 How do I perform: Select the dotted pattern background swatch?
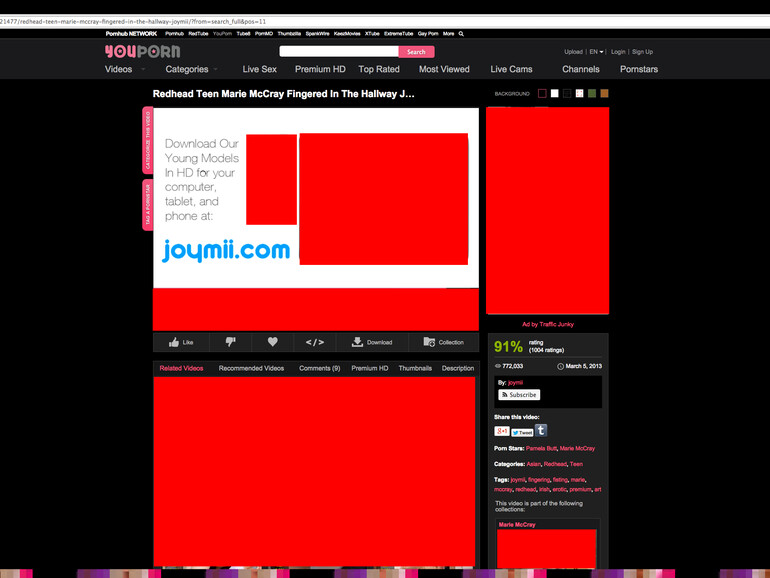pos(579,93)
